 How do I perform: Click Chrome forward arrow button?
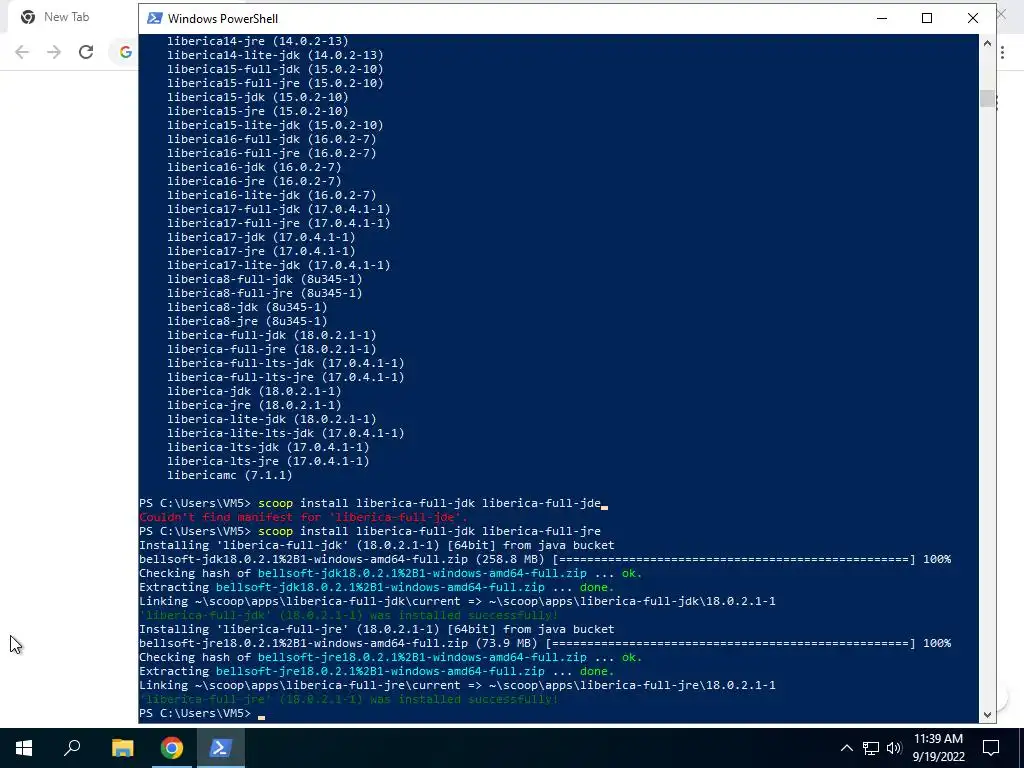[54, 52]
